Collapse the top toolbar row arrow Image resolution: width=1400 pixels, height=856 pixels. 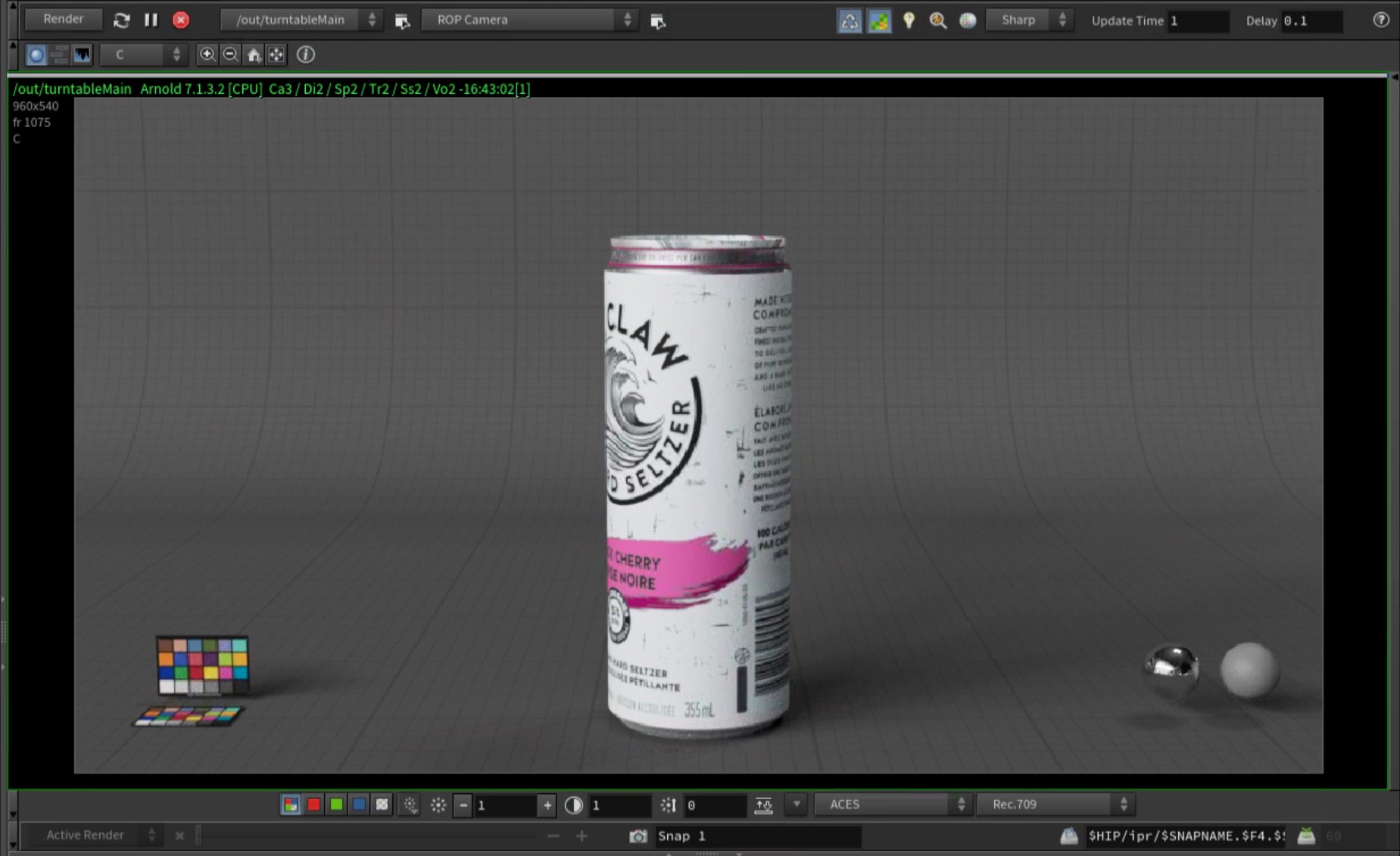(x=12, y=6)
